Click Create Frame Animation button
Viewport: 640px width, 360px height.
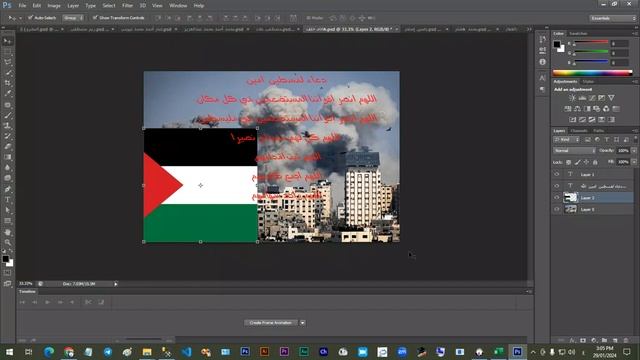point(271,323)
